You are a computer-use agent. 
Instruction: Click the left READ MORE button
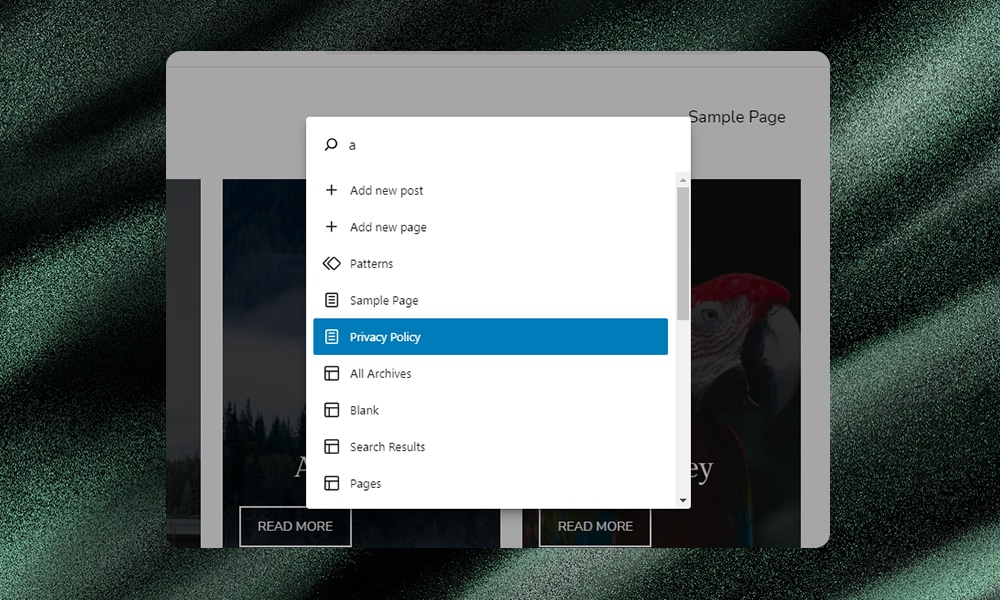pyautogui.click(x=295, y=526)
